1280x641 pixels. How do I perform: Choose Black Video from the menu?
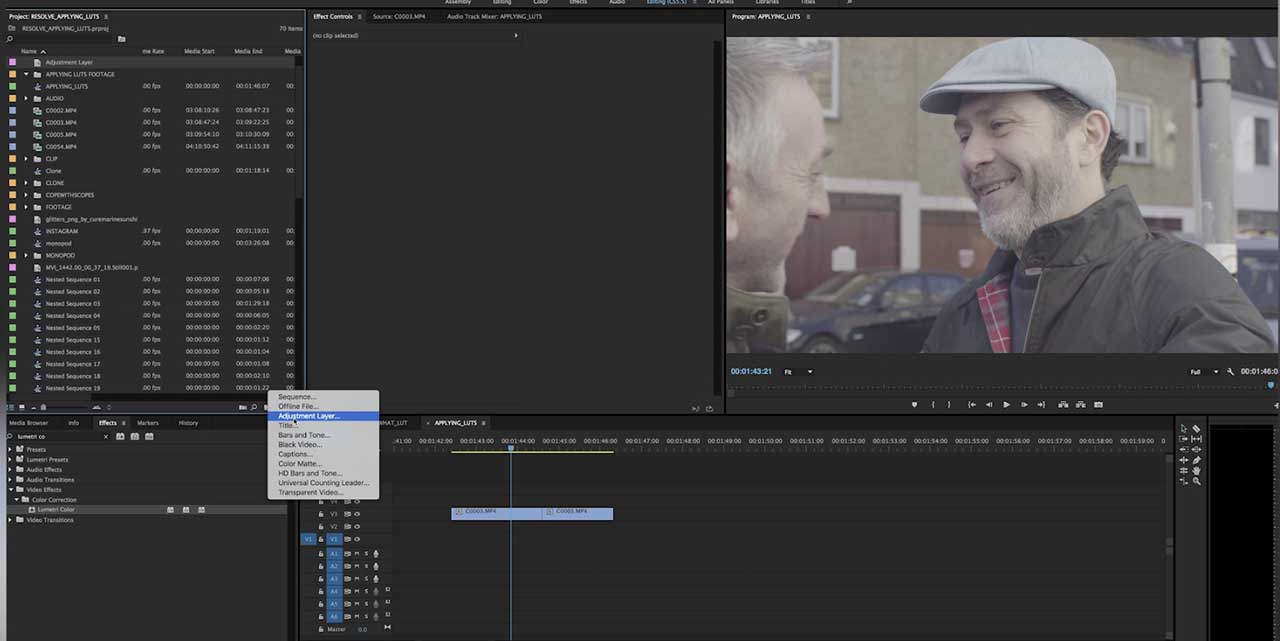click(x=323, y=444)
